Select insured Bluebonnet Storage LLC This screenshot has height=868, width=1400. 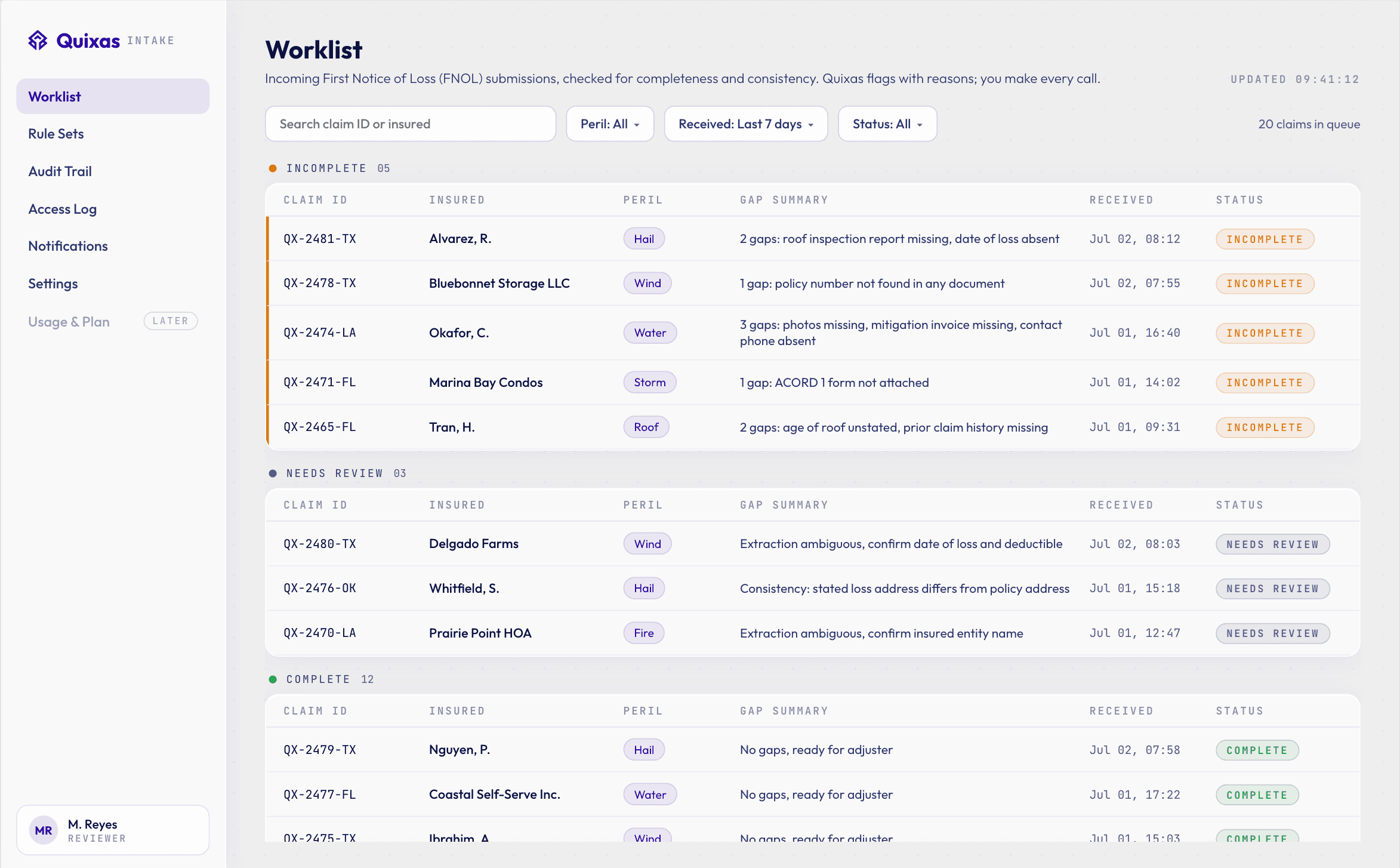pos(499,283)
